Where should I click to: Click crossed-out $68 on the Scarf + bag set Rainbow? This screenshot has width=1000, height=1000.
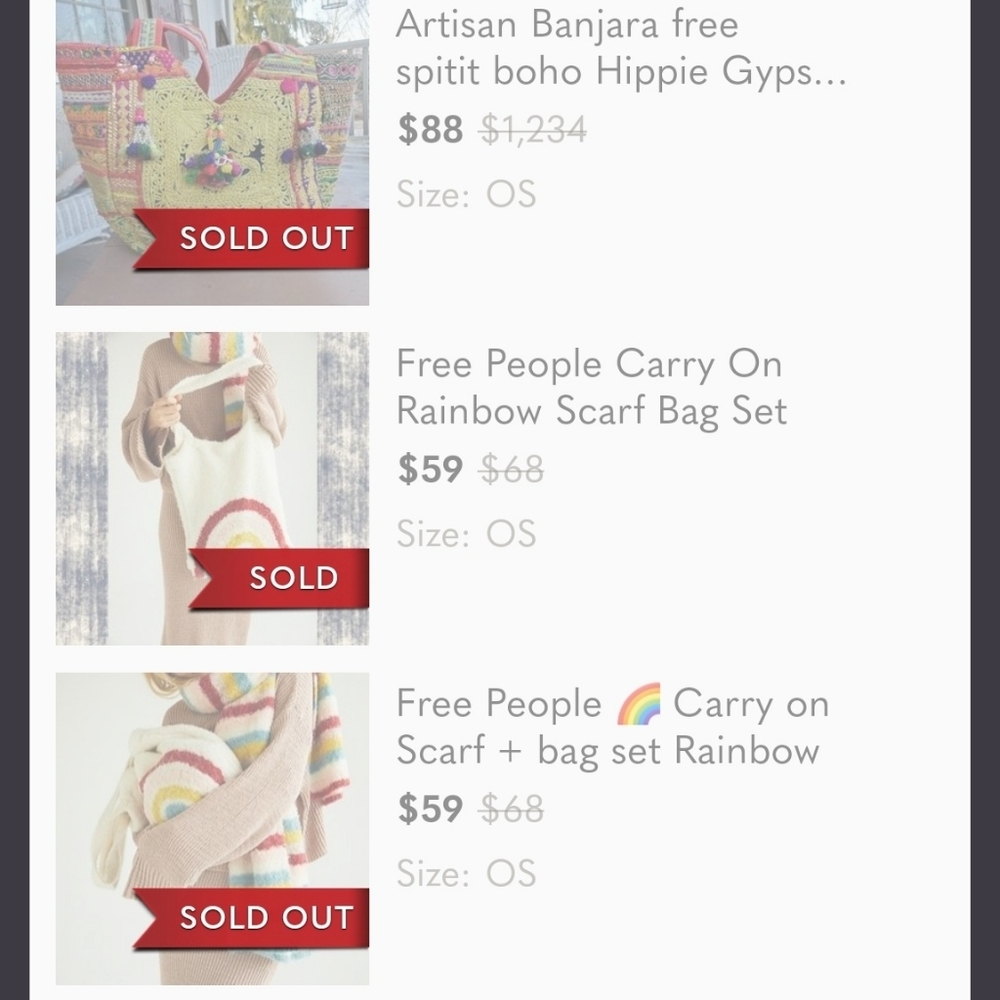tap(512, 809)
